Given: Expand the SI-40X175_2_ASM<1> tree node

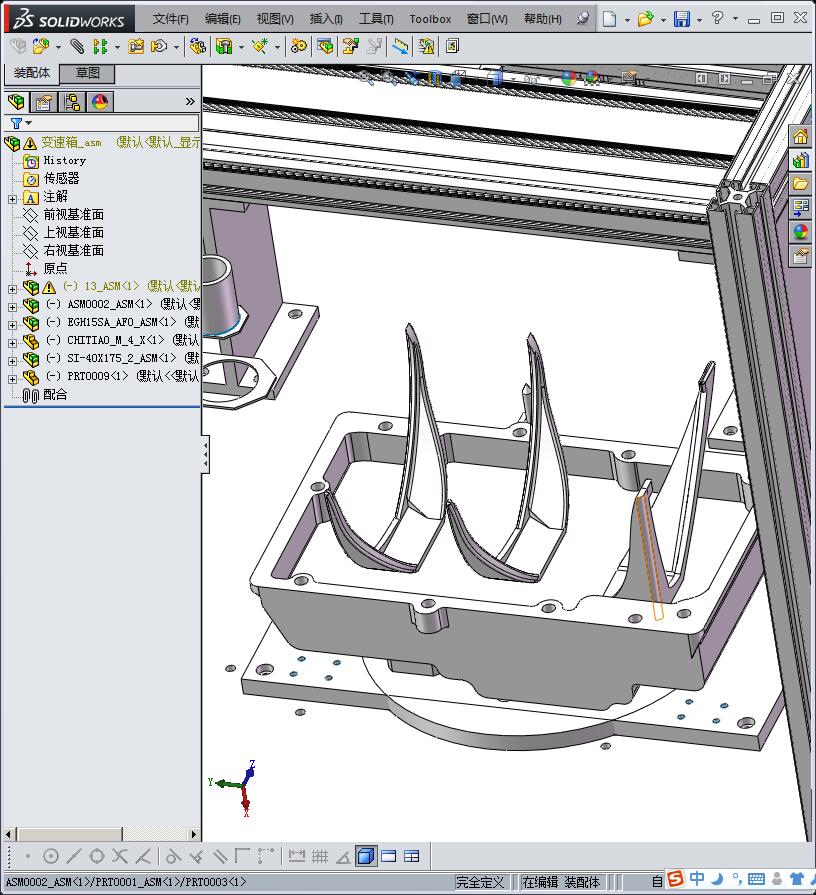Looking at the screenshot, I should [12, 361].
